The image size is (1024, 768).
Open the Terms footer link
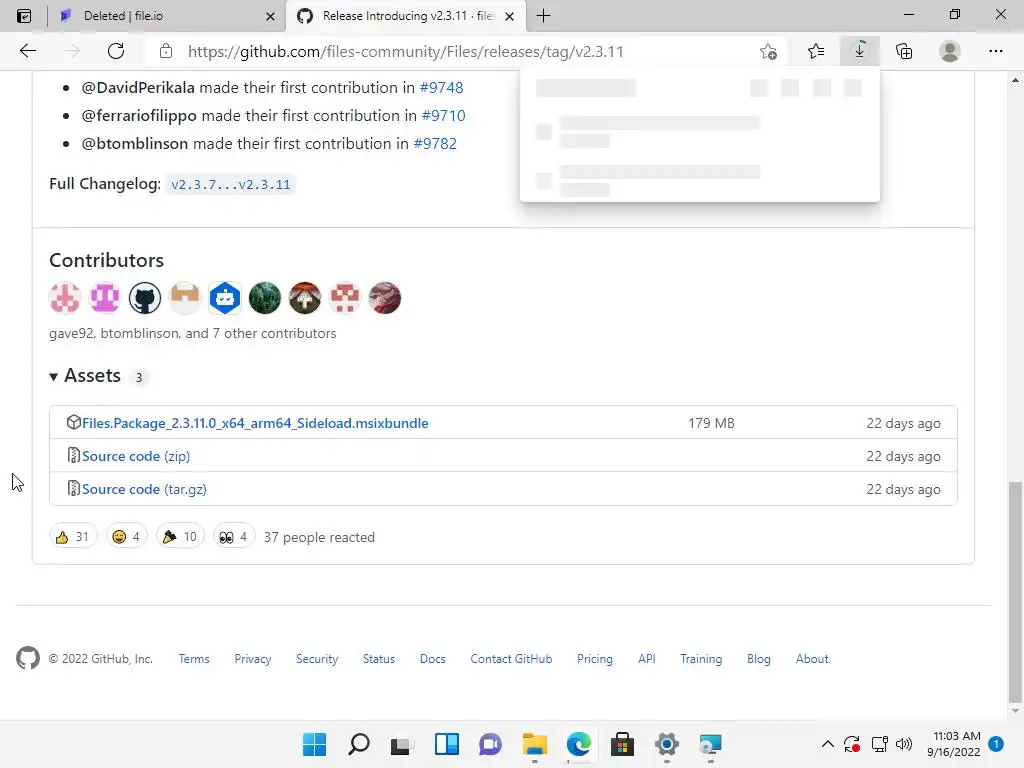(x=194, y=659)
